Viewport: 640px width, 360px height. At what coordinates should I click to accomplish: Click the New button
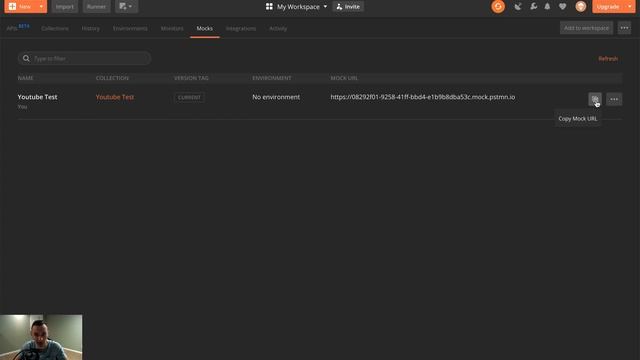21,7
